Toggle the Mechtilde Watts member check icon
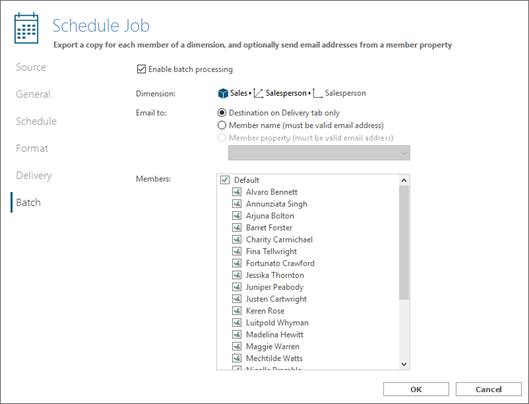 237,358
